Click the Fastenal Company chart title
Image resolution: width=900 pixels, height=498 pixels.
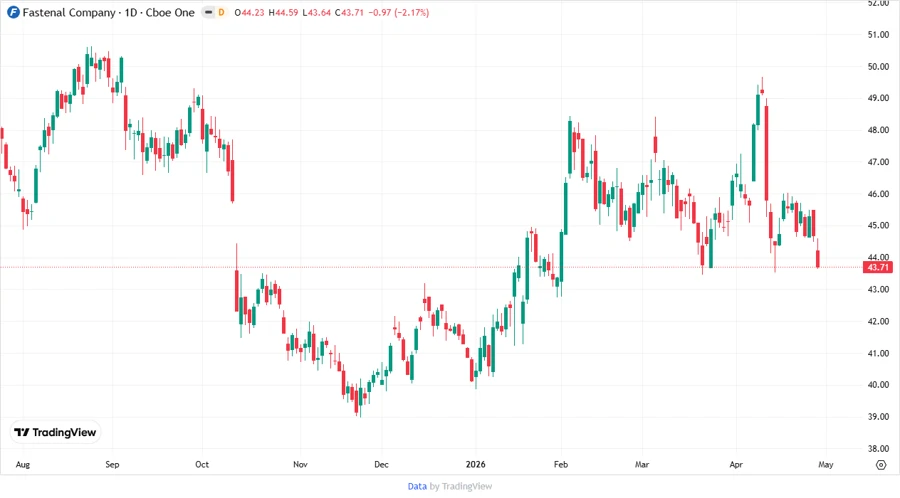[108, 13]
